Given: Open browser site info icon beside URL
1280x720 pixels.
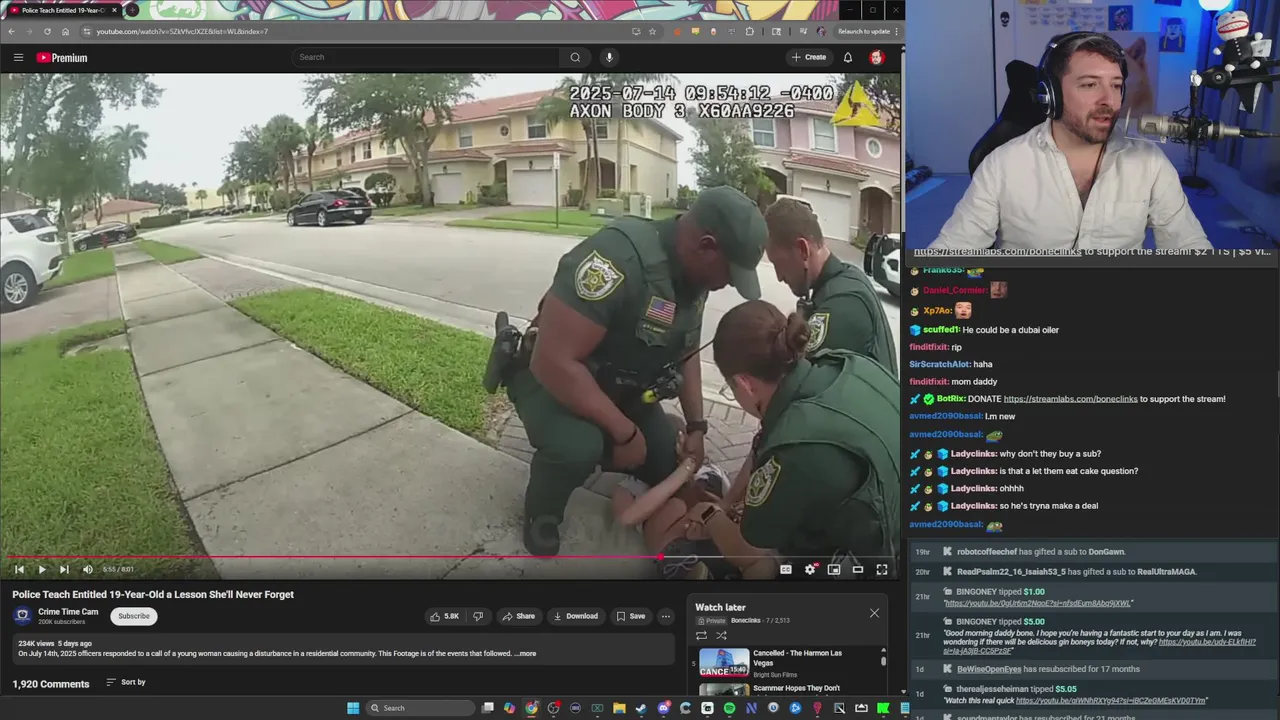Looking at the screenshot, I should click(x=87, y=31).
